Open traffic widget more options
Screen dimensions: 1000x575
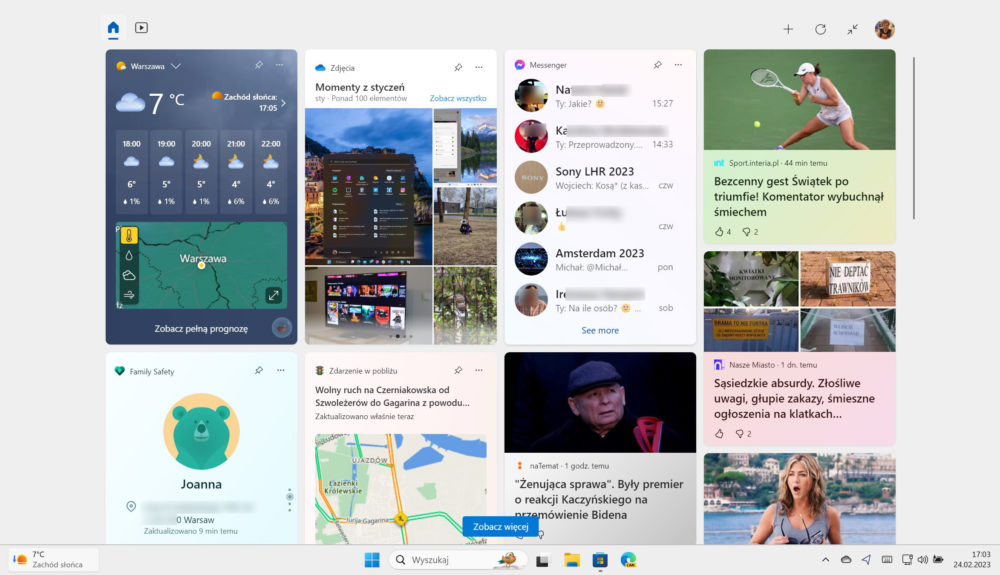[x=479, y=370]
